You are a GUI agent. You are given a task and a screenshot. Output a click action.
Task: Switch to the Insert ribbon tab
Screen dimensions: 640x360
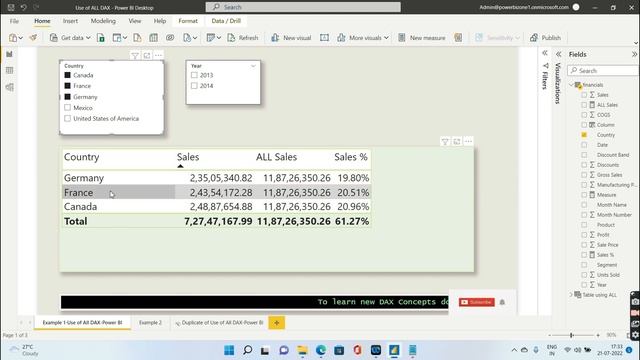click(70, 21)
